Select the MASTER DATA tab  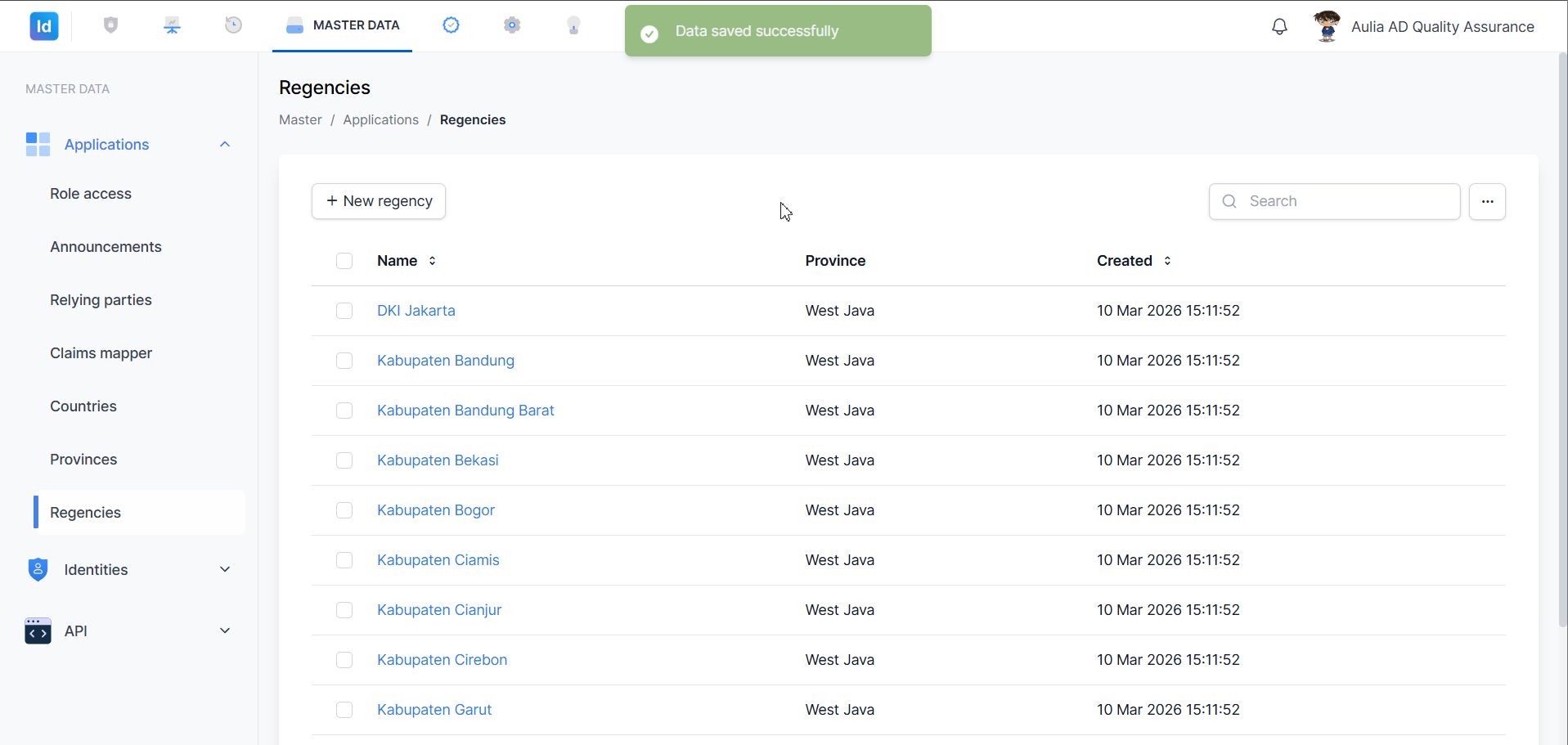pyautogui.click(x=343, y=25)
